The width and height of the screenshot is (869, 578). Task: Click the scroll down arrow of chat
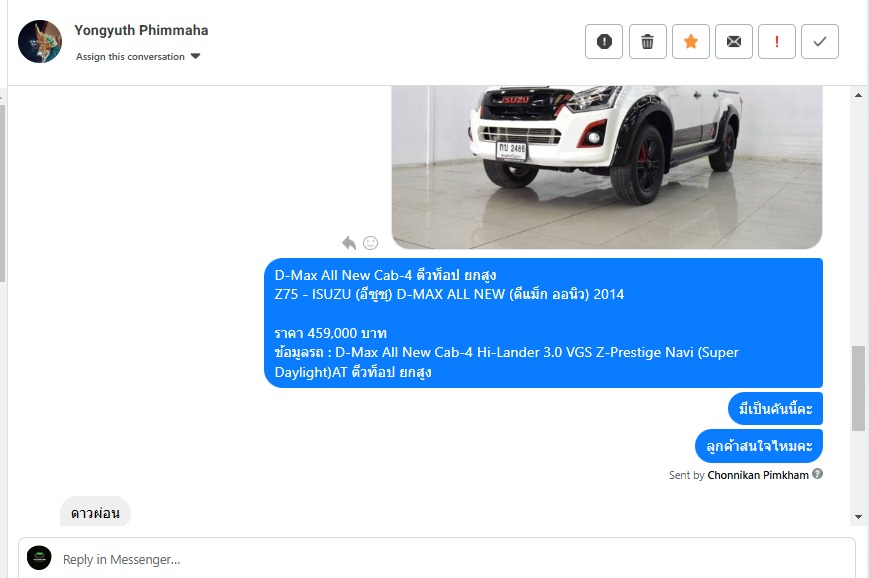[858, 516]
